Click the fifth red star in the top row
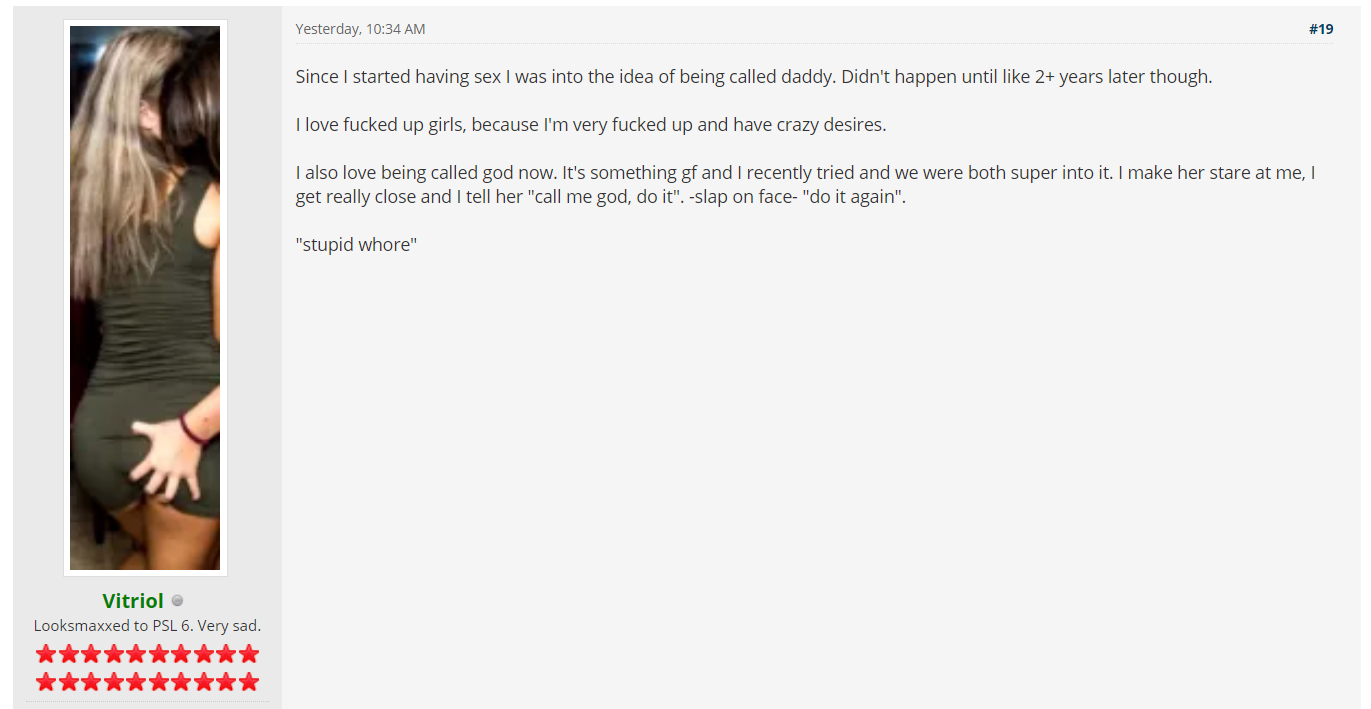The image size is (1371, 709). [136, 654]
